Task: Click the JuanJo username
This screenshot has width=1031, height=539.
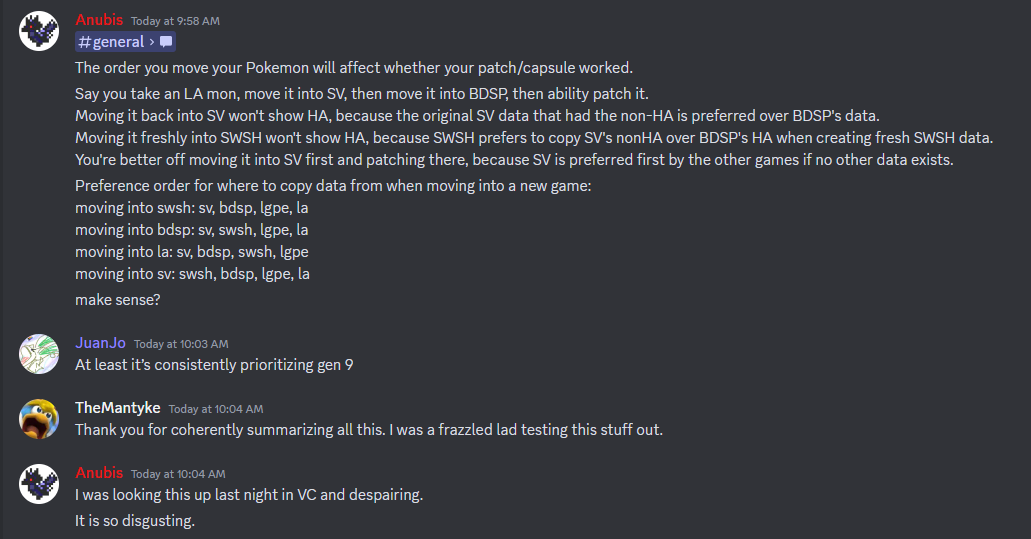Action: [x=100, y=343]
